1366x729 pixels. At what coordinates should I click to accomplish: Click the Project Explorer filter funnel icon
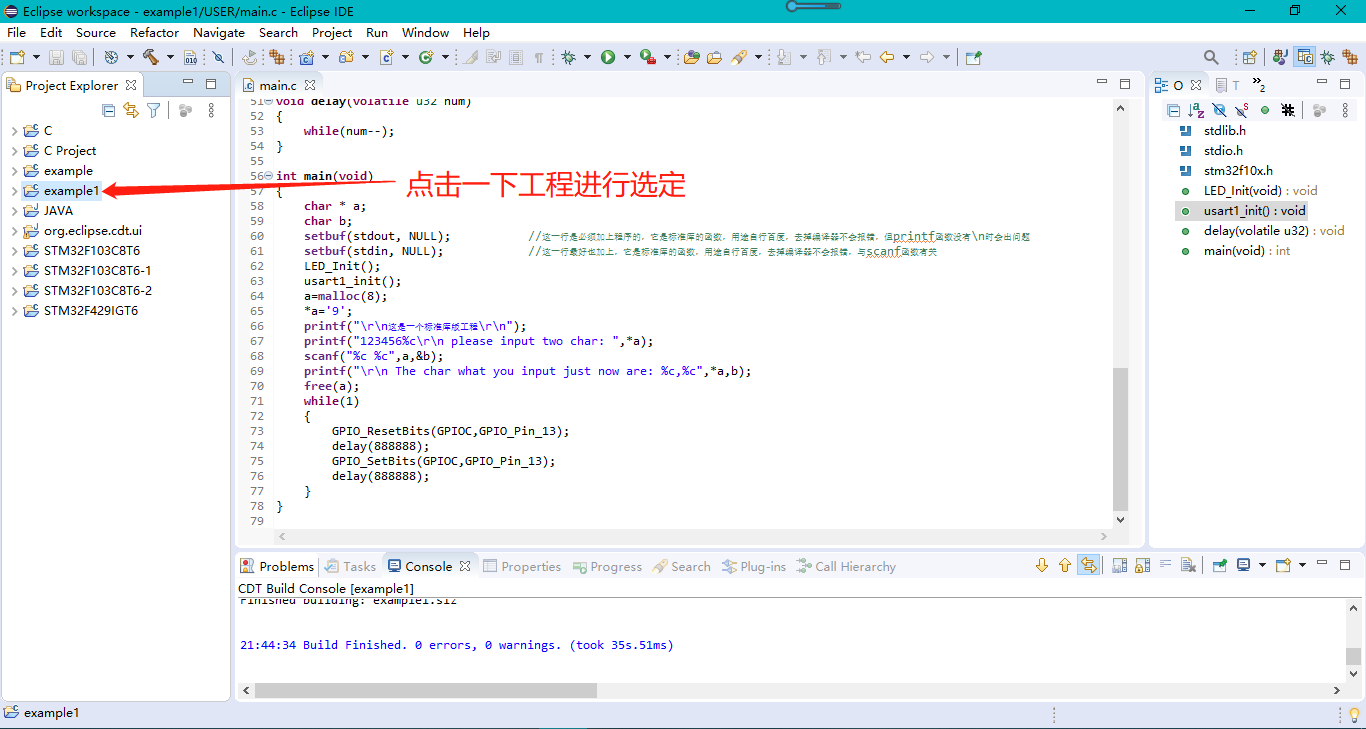154,111
